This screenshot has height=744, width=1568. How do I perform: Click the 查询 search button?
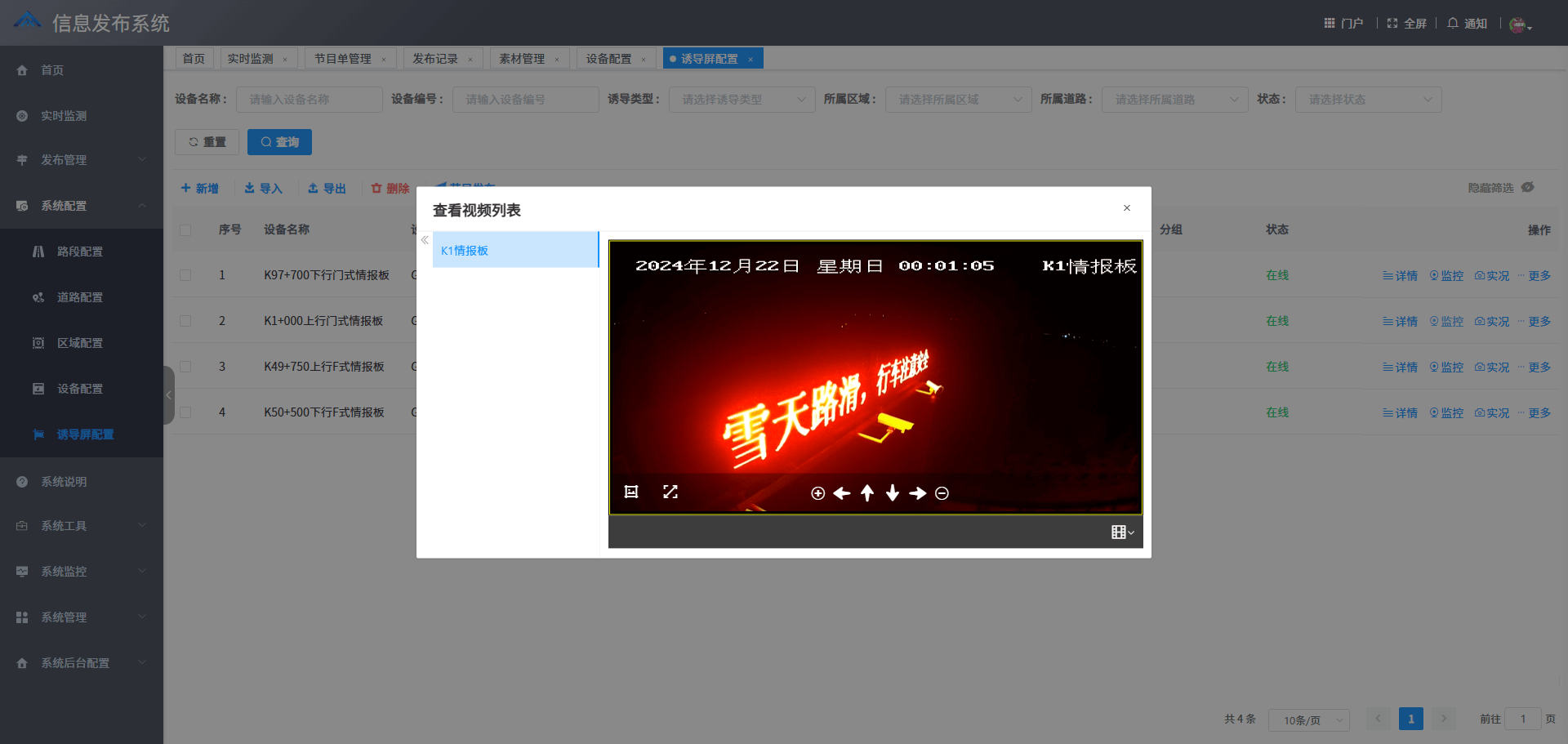(279, 142)
